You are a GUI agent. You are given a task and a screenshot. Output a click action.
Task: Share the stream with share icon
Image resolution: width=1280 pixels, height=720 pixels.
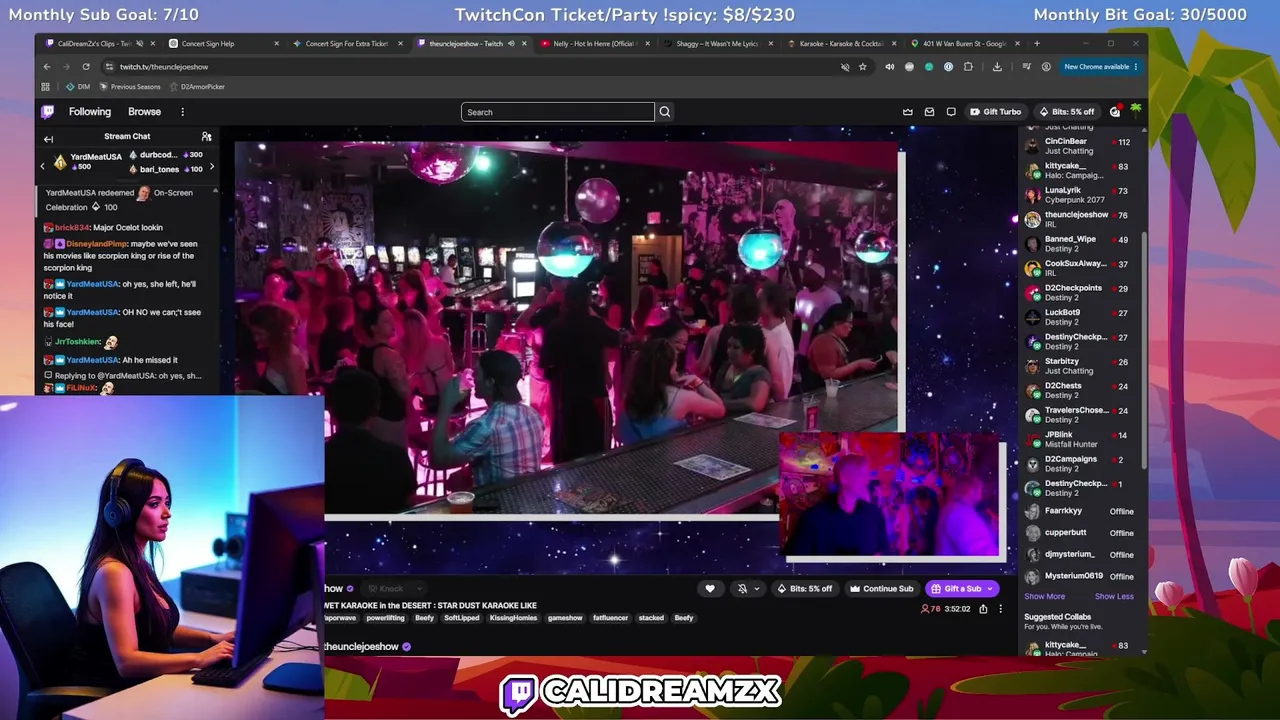click(x=984, y=609)
